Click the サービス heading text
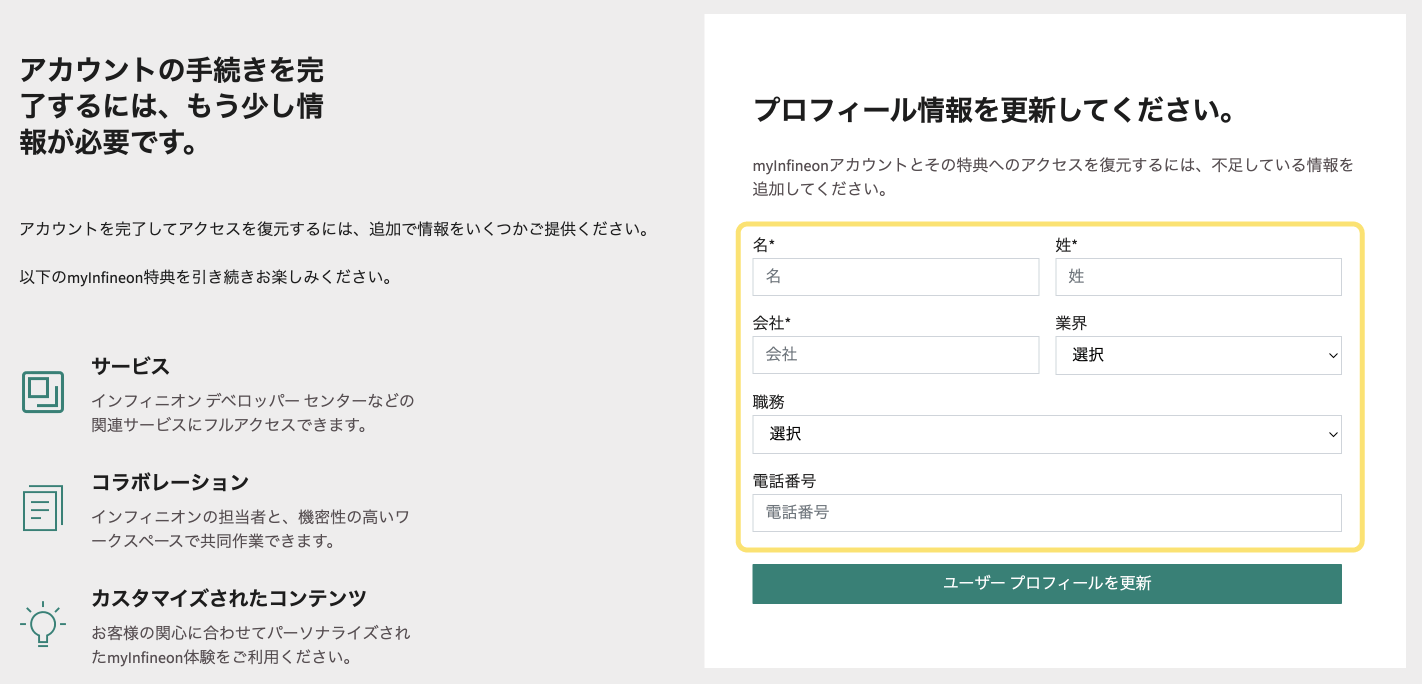This screenshot has height=684, width=1422. 130,366
